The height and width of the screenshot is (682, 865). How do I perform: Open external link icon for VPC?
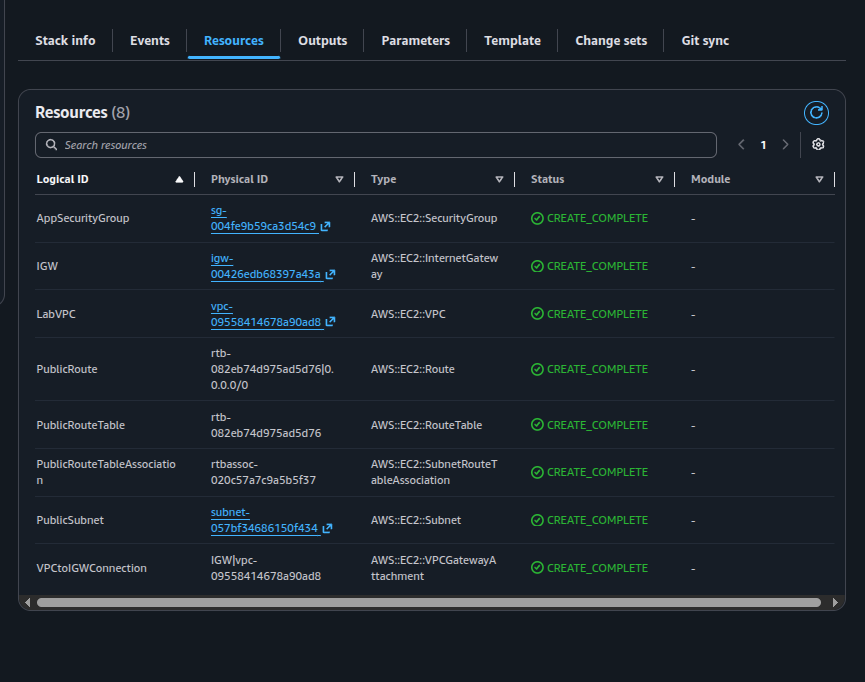pyautogui.click(x=330, y=322)
